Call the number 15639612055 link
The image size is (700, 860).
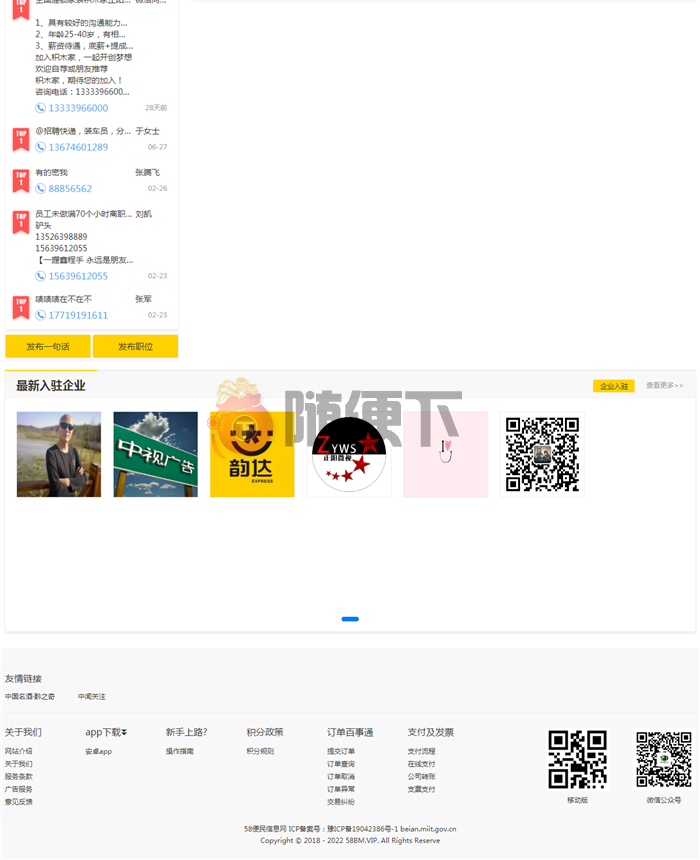tap(78, 276)
